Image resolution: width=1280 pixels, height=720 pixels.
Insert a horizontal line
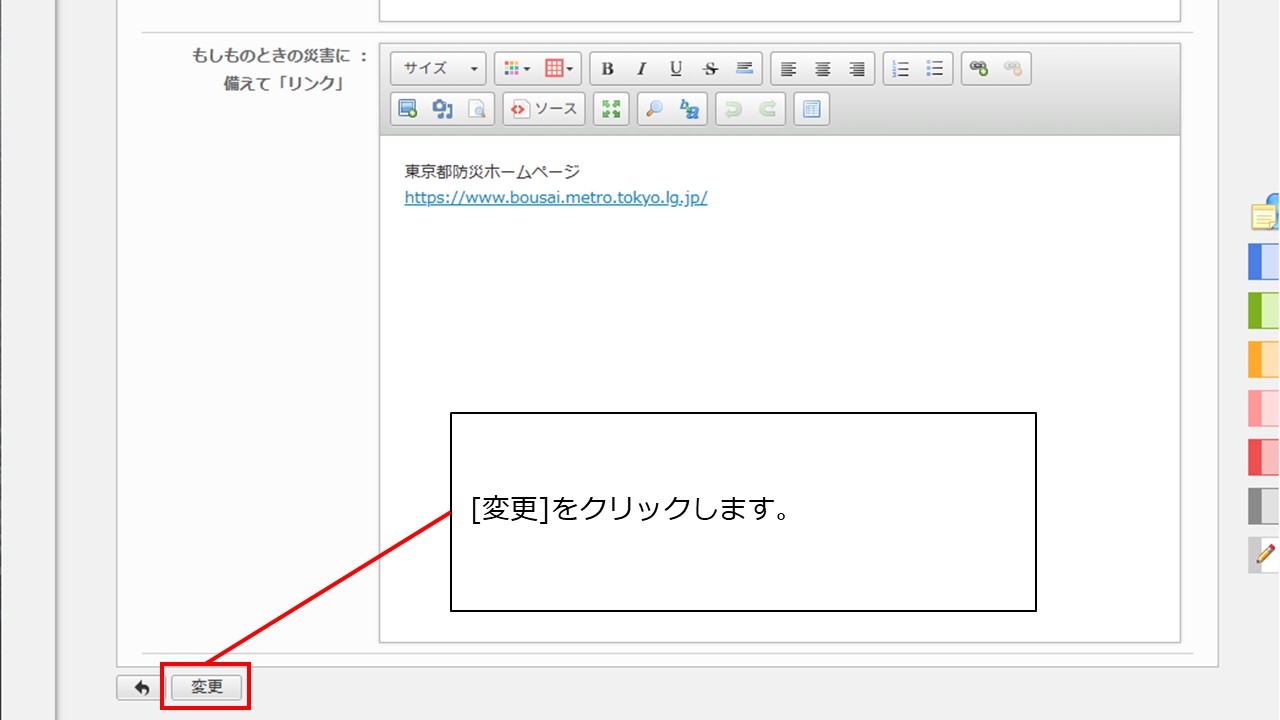click(x=744, y=69)
